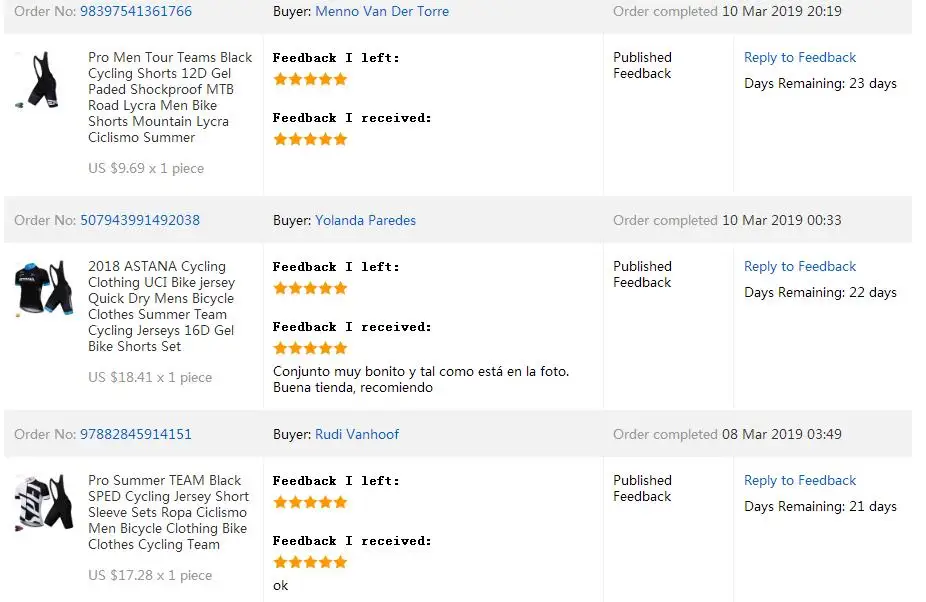
Task: Reply to Feedback for Menno's order
Action: coord(799,57)
